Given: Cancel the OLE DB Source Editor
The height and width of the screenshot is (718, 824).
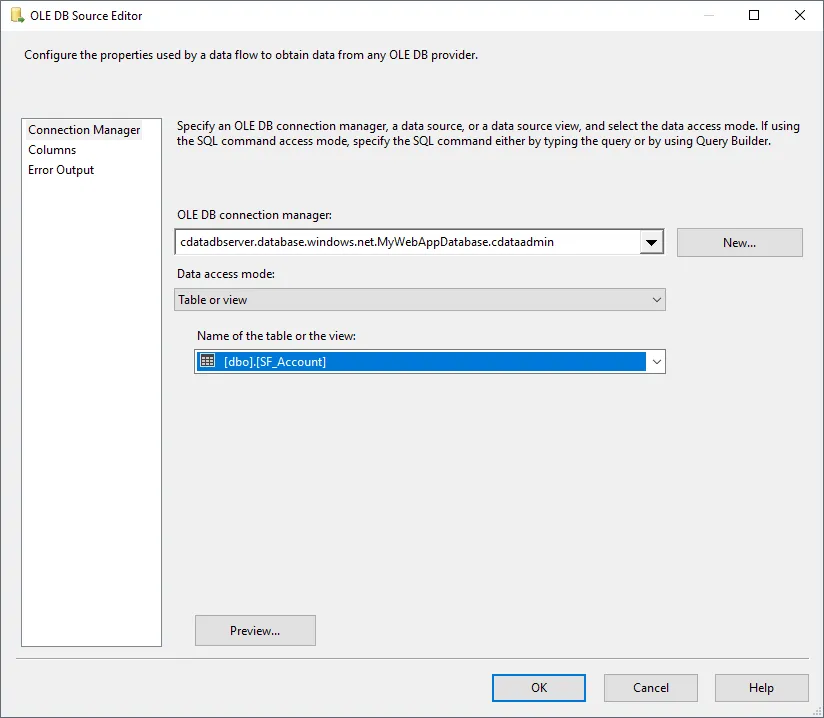Looking at the screenshot, I should [650, 687].
